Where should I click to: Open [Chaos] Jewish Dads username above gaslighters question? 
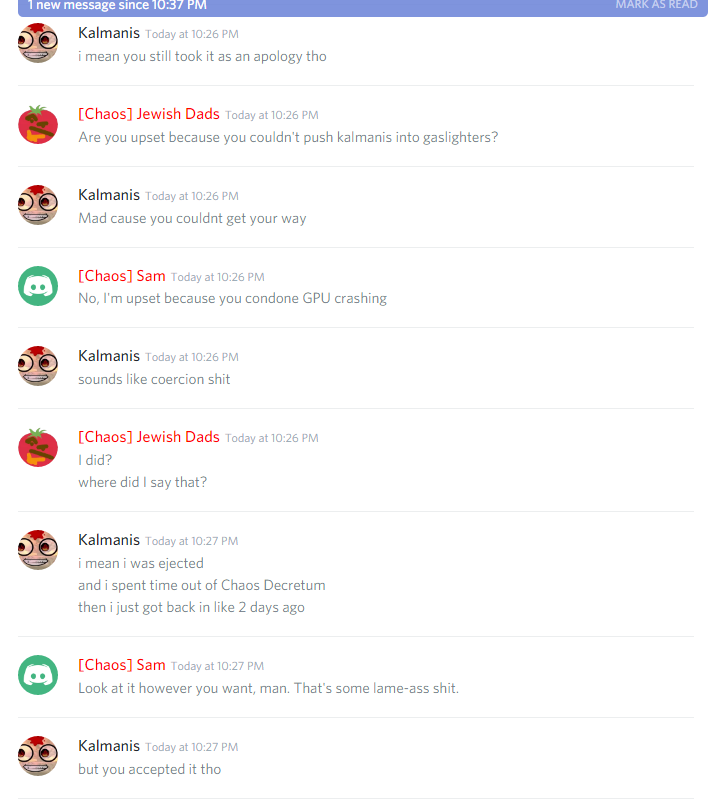pyautogui.click(x=149, y=114)
